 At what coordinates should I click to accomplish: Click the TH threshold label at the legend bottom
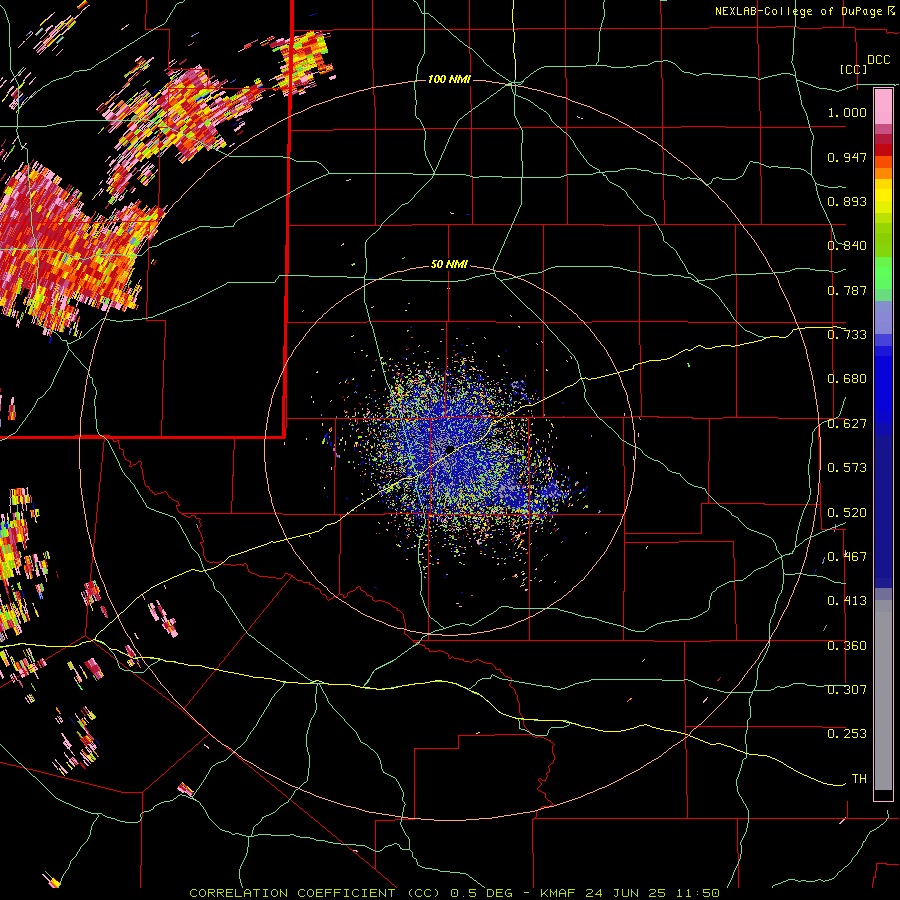pyautogui.click(x=859, y=779)
